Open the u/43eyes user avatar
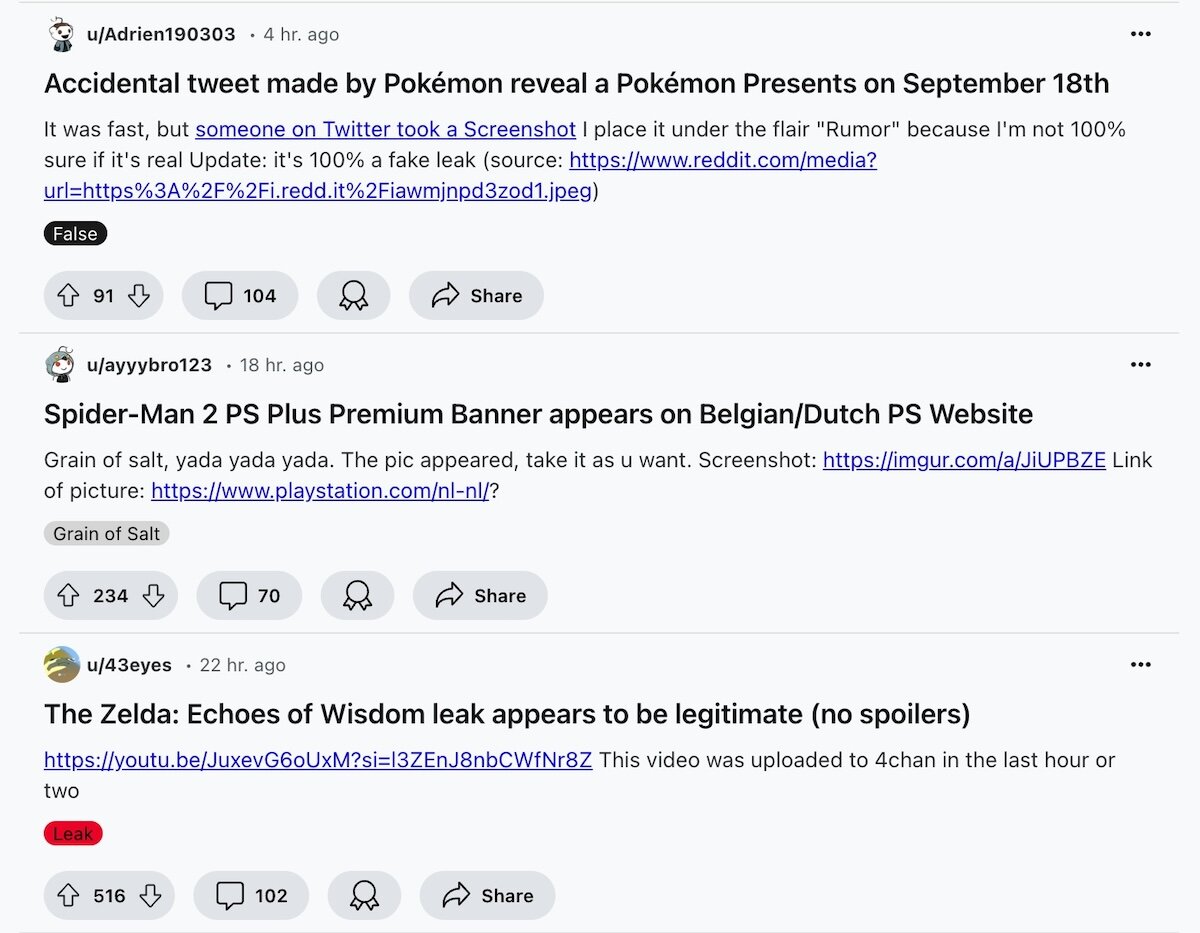Viewport: 1200px width, 933px height. (x=62, y=665)
